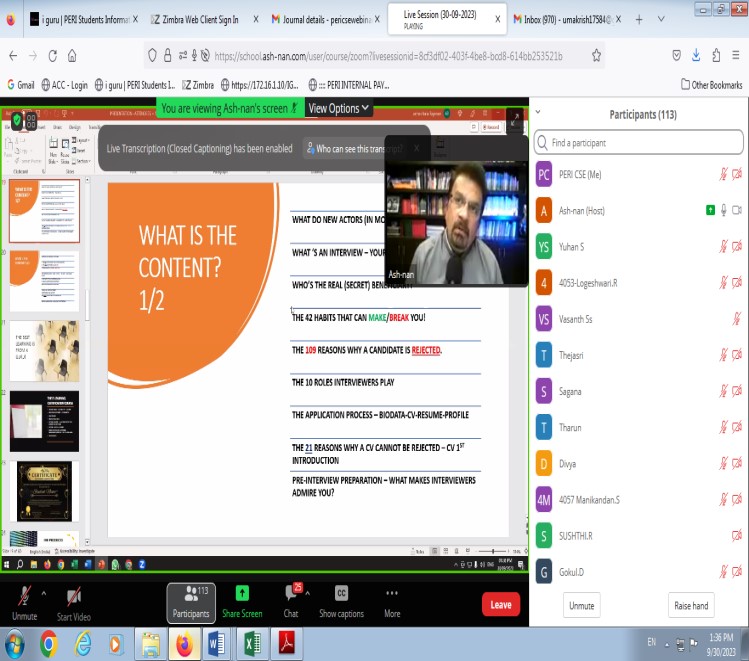Toggle the Participants panel button
Image resolution: width=749 pixels, height=661 pixels.
190,601
